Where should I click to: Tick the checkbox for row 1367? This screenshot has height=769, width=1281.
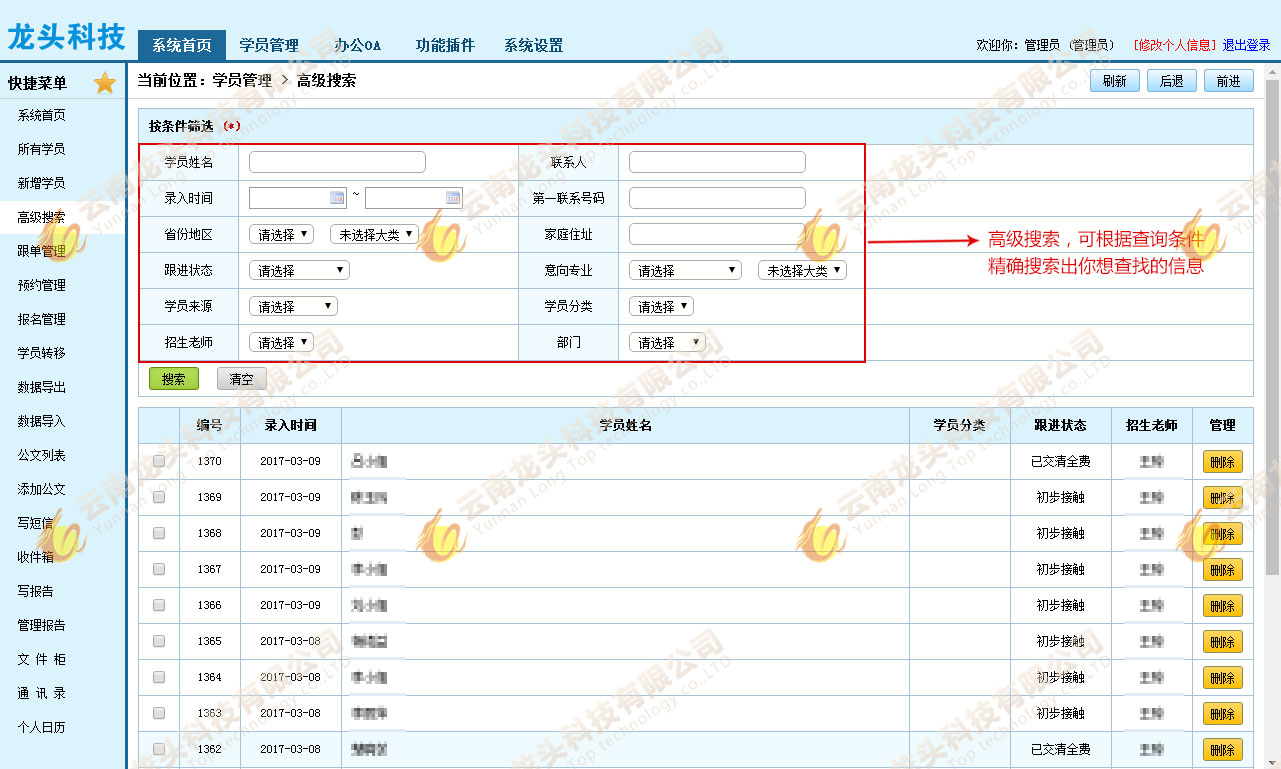[x=159, y=569]
